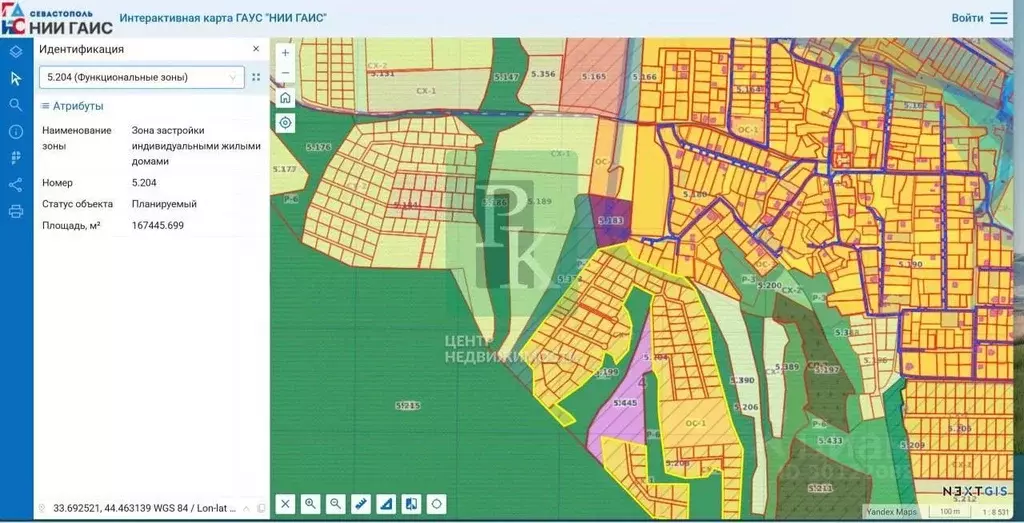
Task: Click the Войти login link
Action: coord(966,18)
